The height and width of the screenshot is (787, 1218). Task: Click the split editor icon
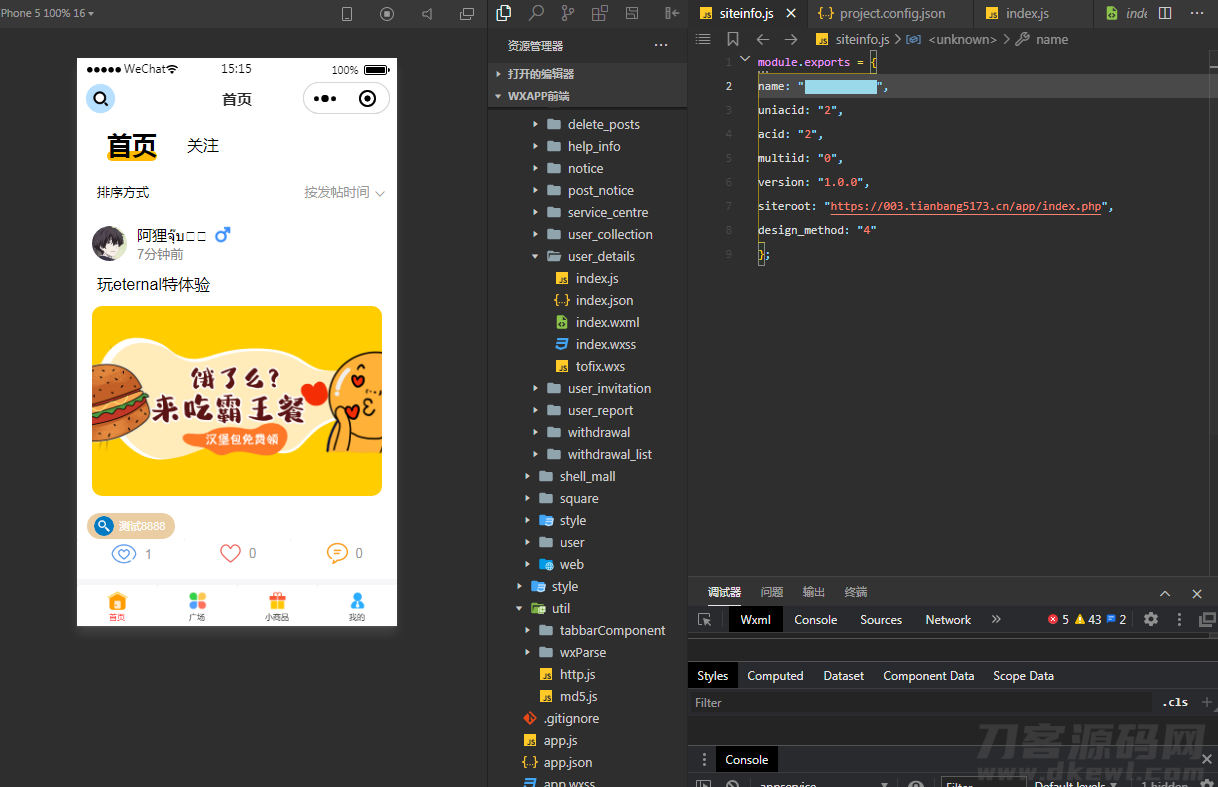1165,13
